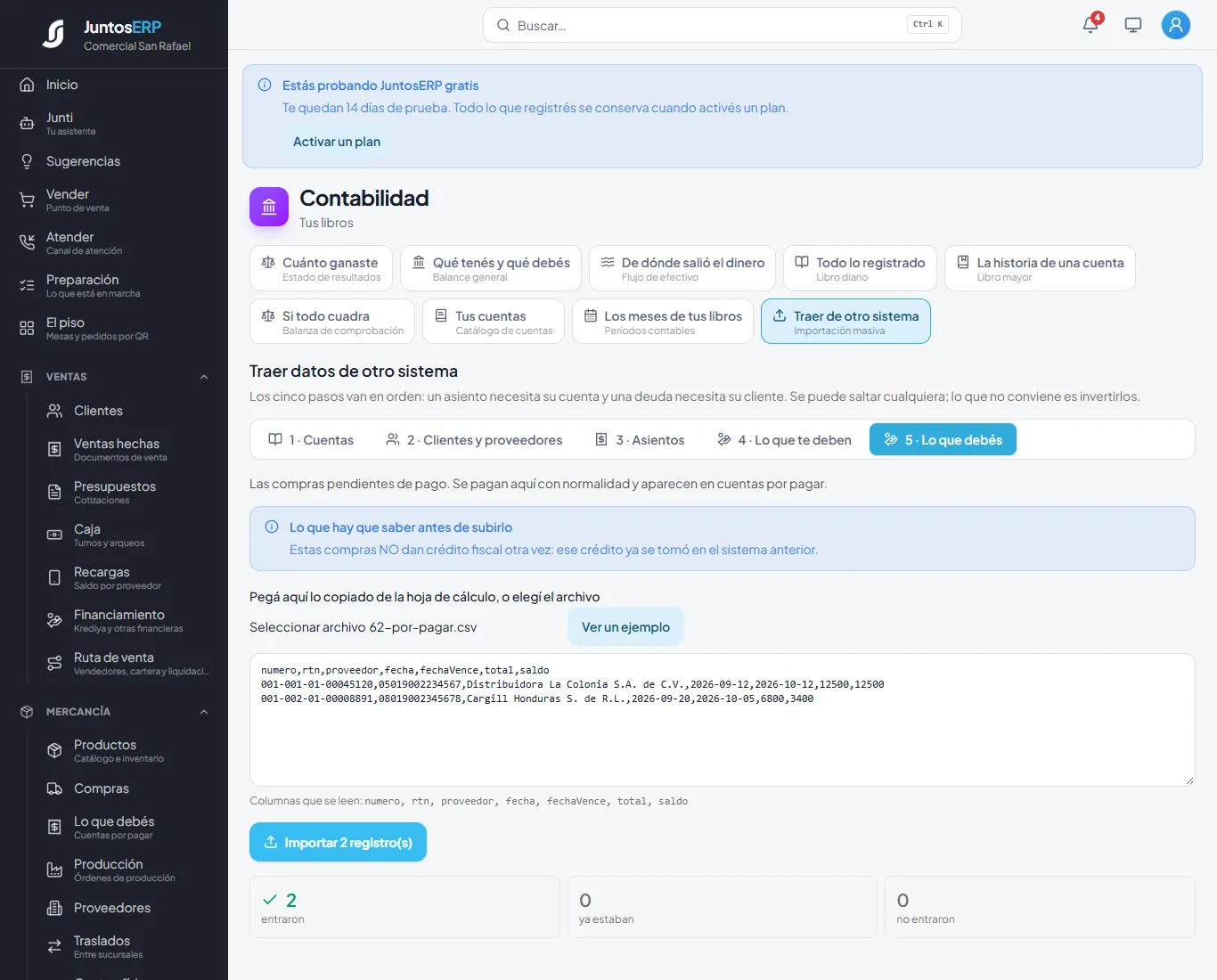Click the purple Contabilidad bank icon
Viewport: 1217px width, 980px height.
269,207
